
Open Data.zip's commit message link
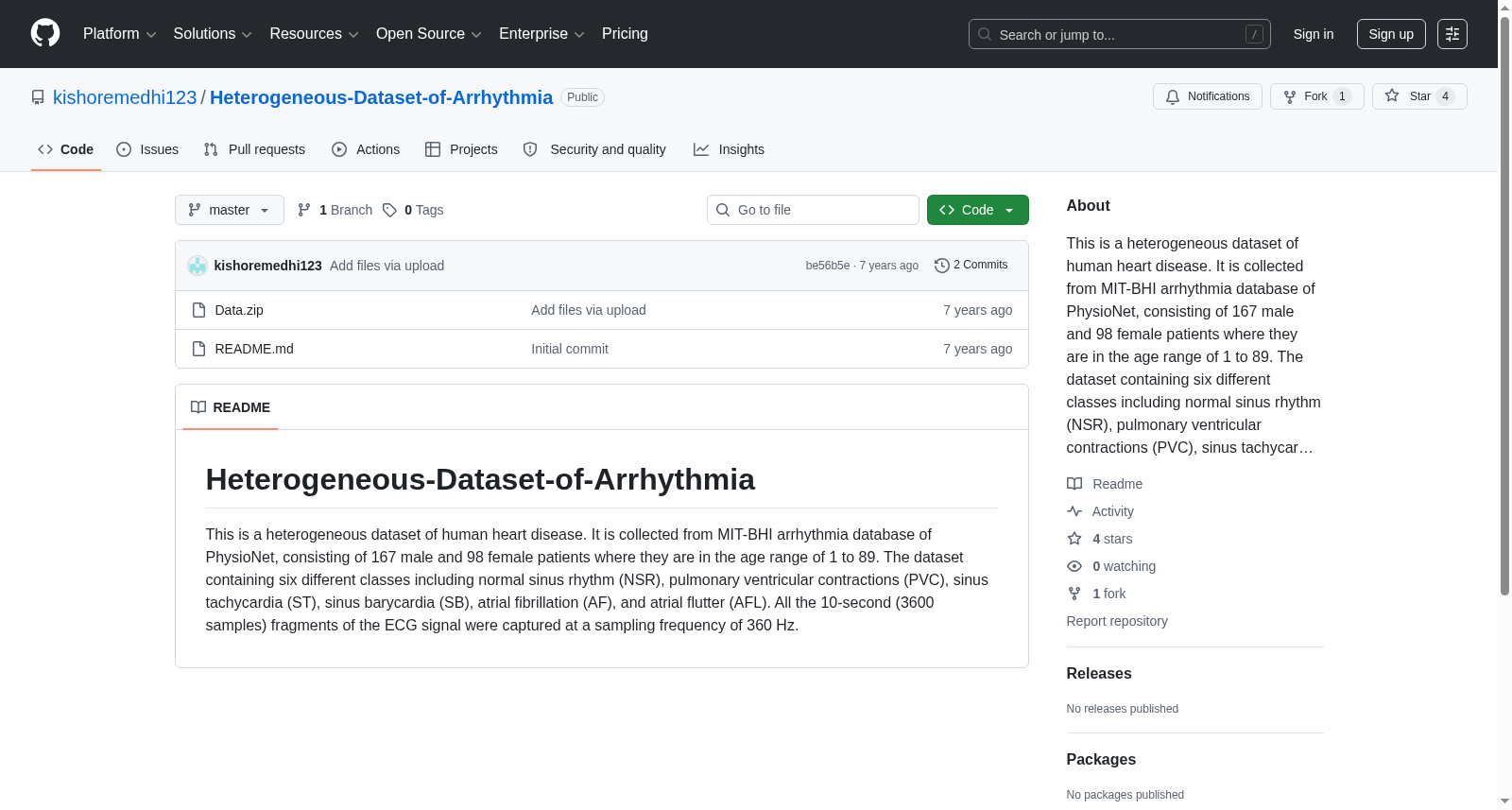point(589,310)
